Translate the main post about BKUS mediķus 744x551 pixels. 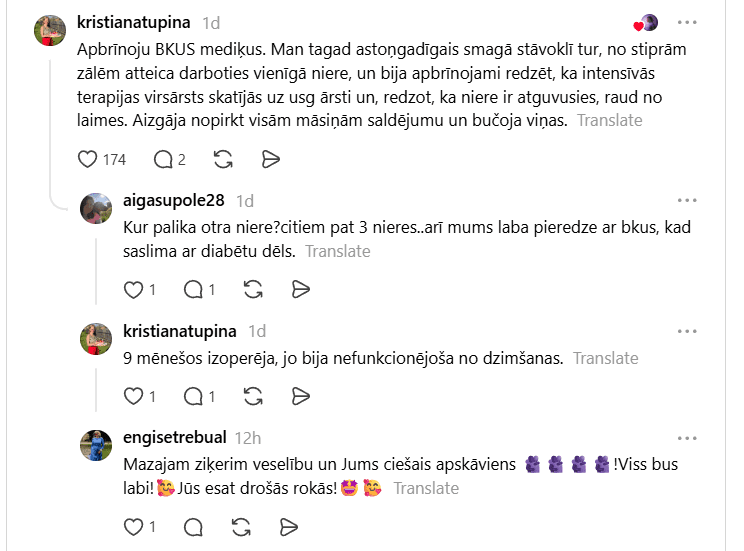(609, 121)
